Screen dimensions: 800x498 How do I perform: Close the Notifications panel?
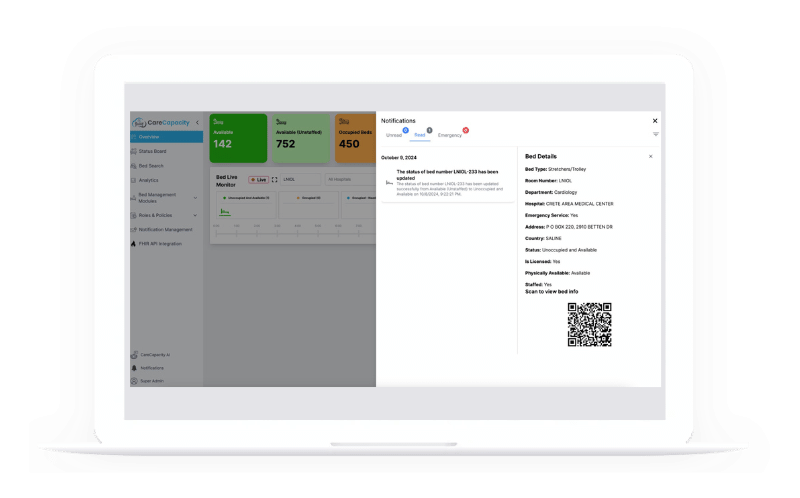pos(655,121)
